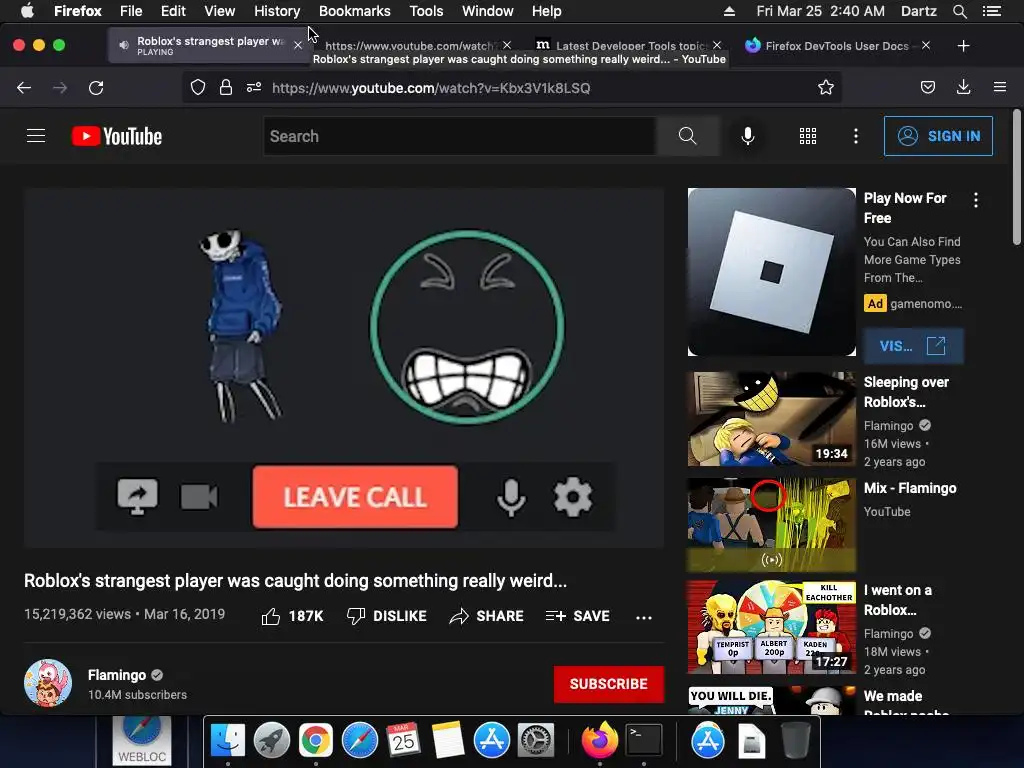Click the padlock site security icon
Viewport: 1024px width, 768px height.
point(226,88)
